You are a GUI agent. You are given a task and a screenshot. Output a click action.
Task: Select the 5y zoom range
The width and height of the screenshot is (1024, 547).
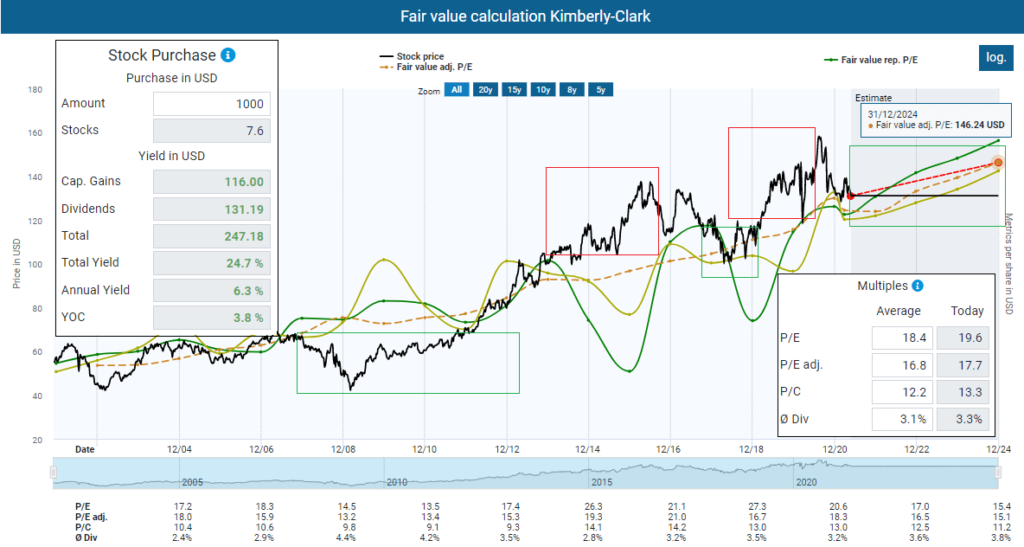point(601,90)
